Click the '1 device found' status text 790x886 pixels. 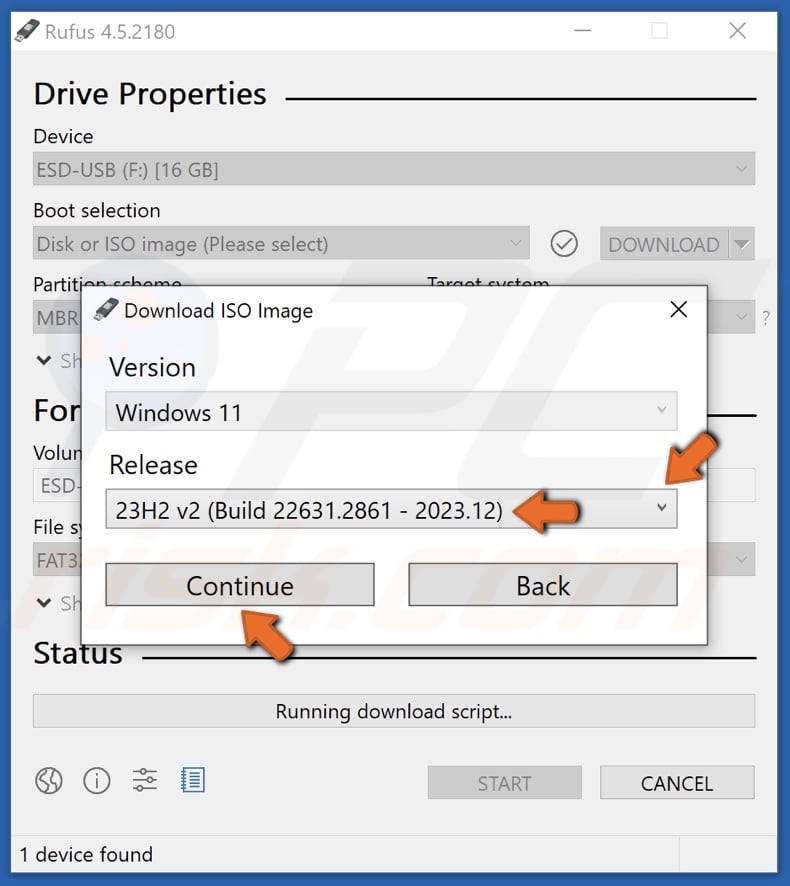(86, 854)
